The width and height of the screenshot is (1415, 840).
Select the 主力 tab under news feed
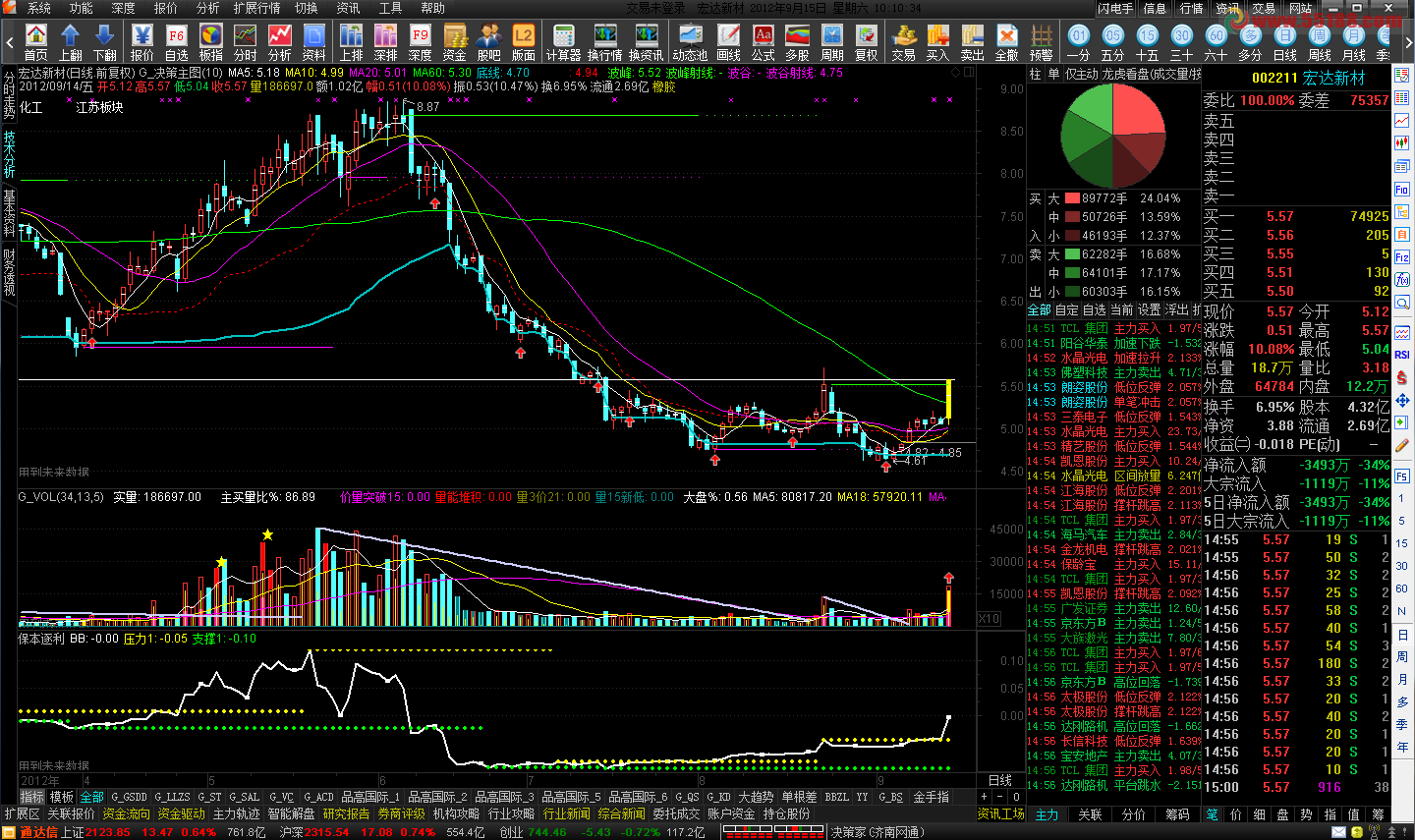point(1047,814)
